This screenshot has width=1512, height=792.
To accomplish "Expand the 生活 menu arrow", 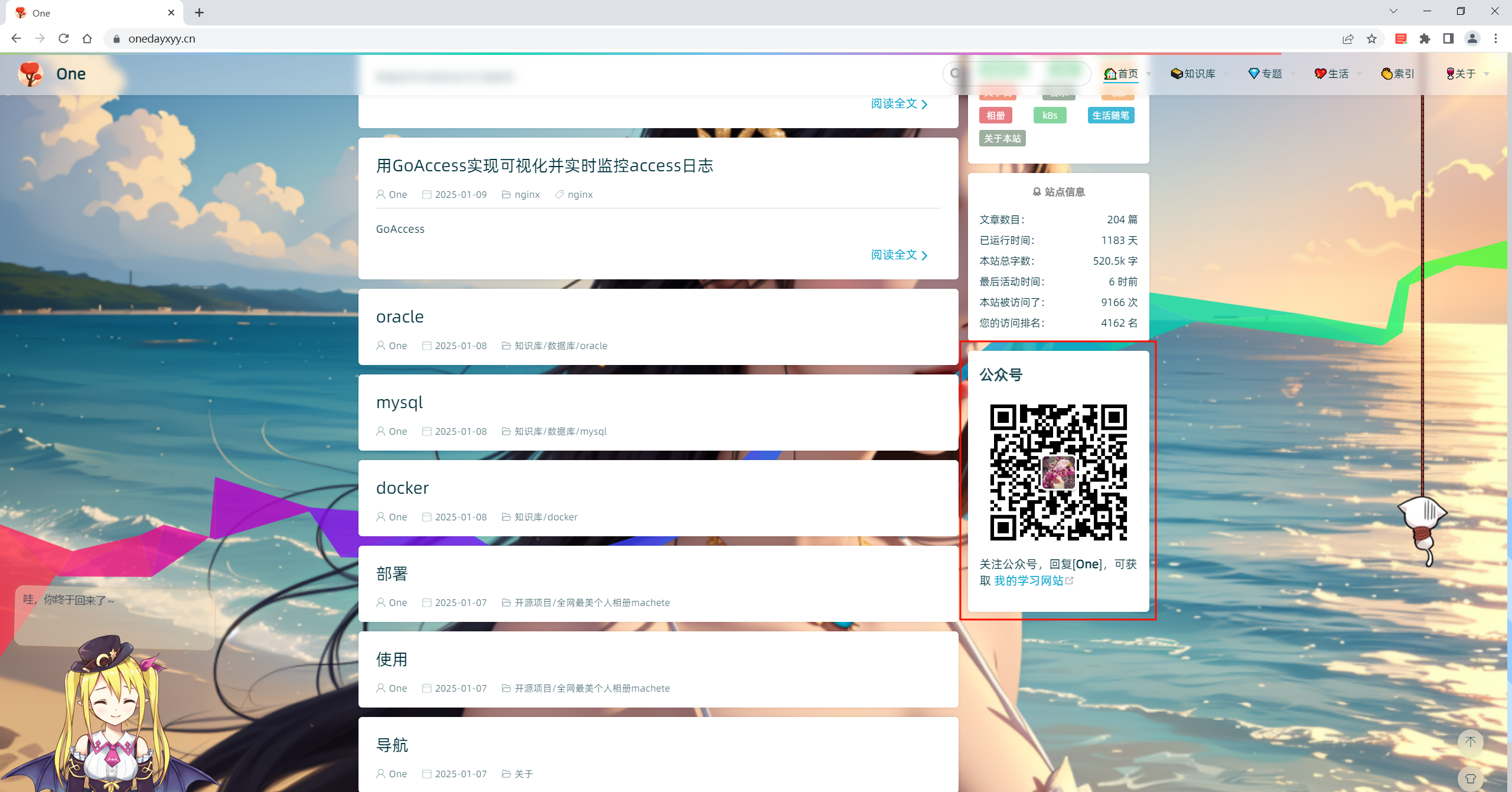I will click(1359, 74).
